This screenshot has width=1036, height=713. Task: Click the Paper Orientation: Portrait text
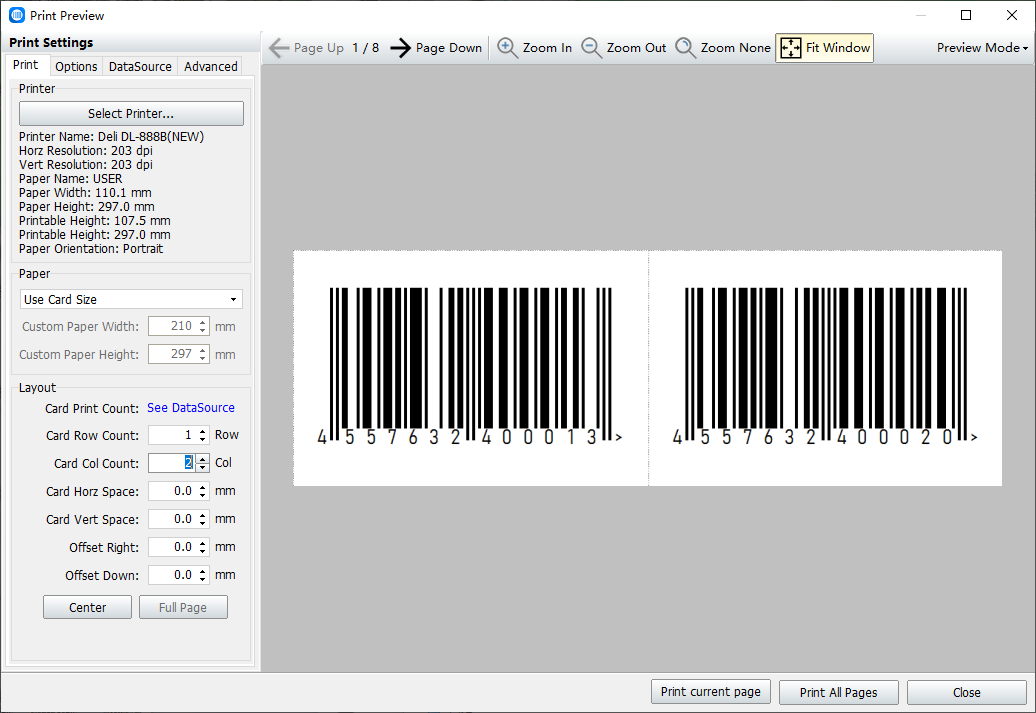pos(91,249)
